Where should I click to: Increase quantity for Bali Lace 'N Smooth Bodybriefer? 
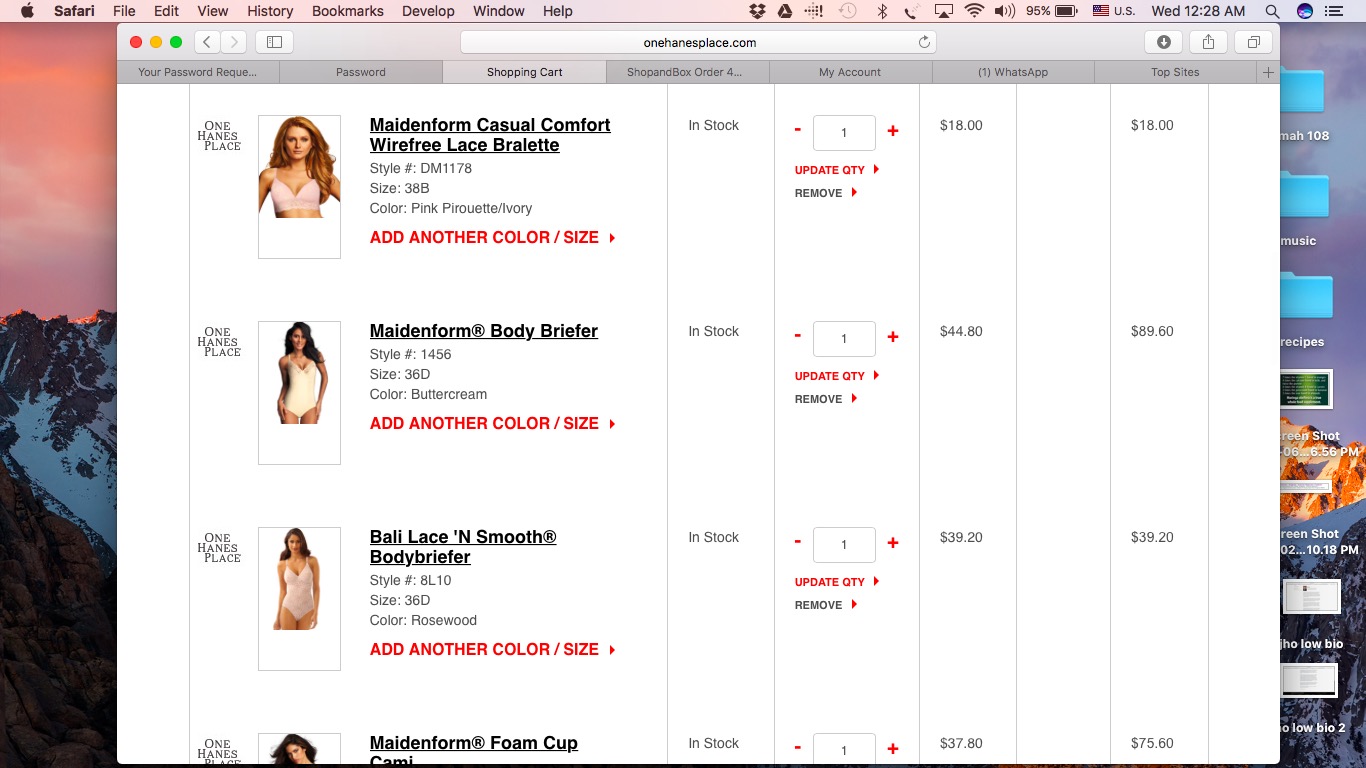(x=893, y=543)
